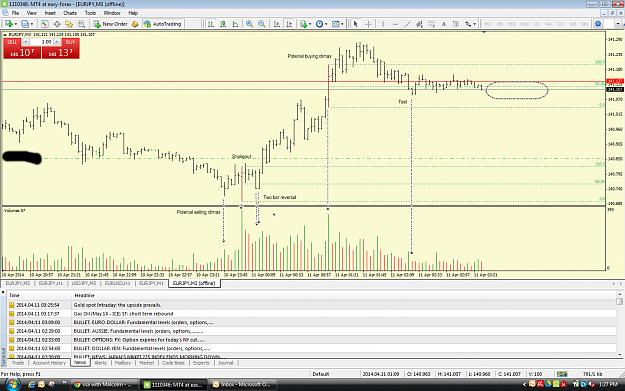The width and height of the screenshot is (625, 391).
Task: Switch to Bar Chart display
Action: point(211,24)
